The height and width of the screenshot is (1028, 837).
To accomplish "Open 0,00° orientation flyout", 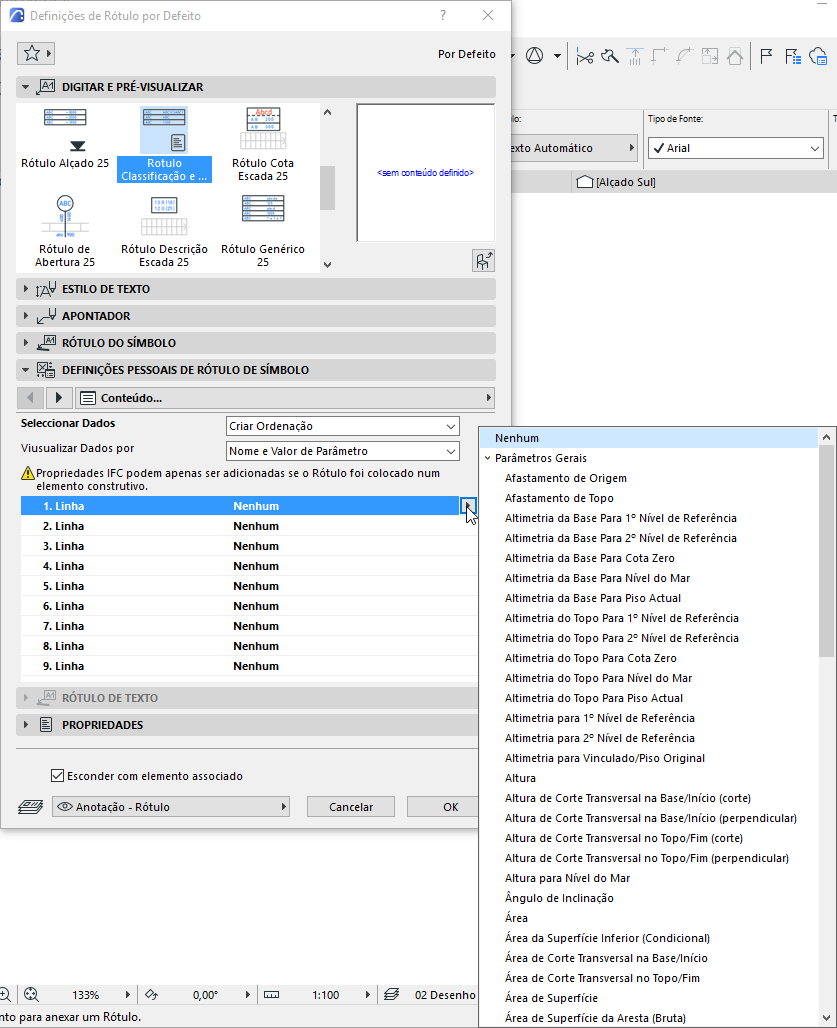I will (x=248, y=995).
